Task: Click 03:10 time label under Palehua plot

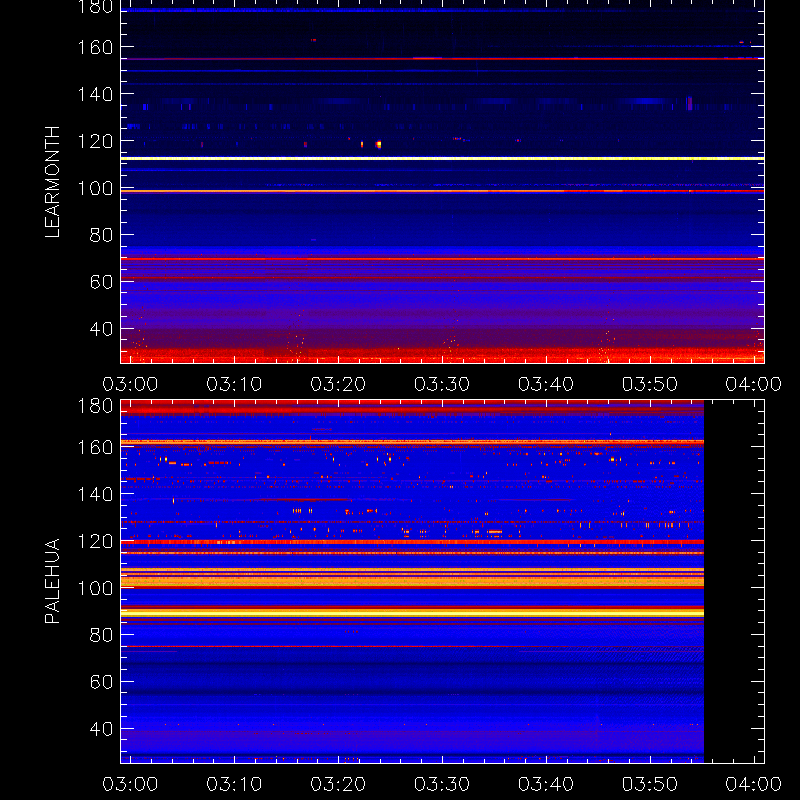Action: [234, 784]
